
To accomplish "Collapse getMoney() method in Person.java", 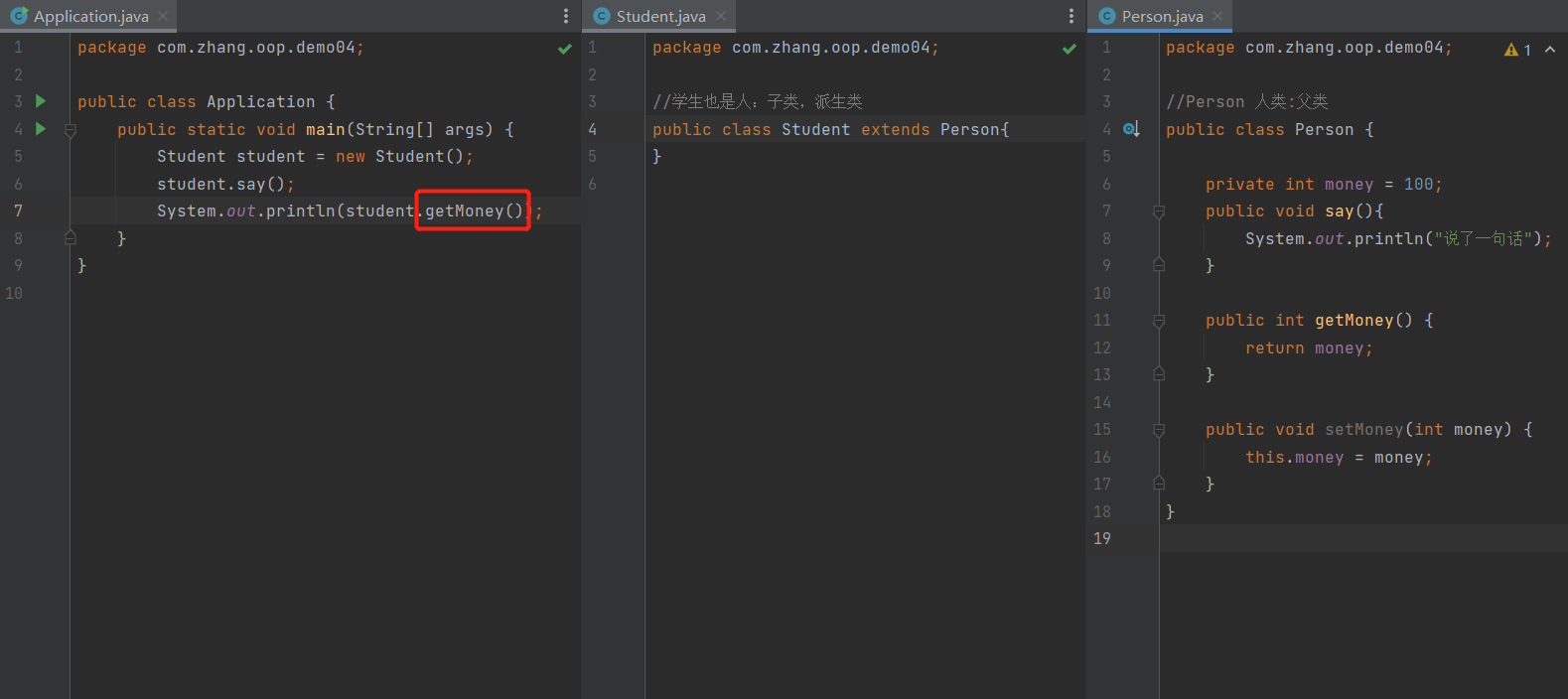I will (1159, 321).
